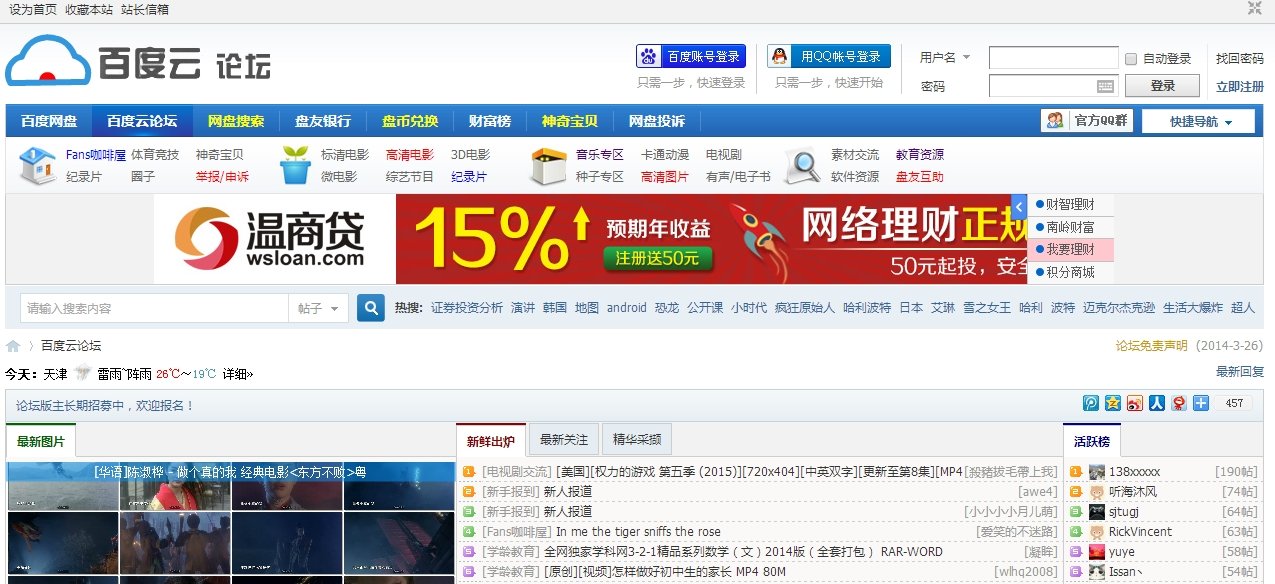Viewport: 1275px width, 584px height.
Task: Click the Renren share icon
Action: click(x=1156, y=403)
